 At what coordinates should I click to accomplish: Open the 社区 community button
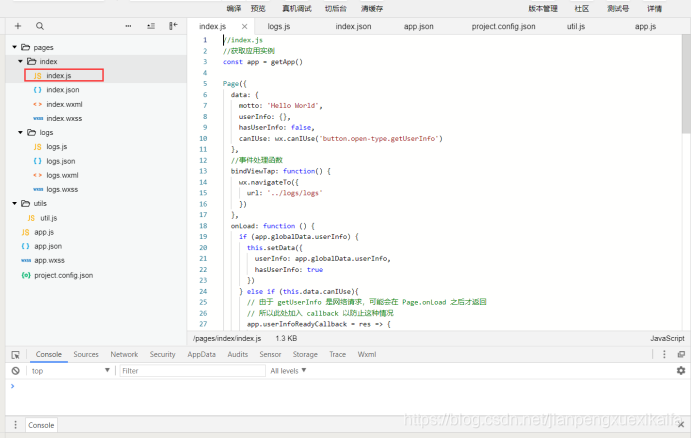[582, 8]
